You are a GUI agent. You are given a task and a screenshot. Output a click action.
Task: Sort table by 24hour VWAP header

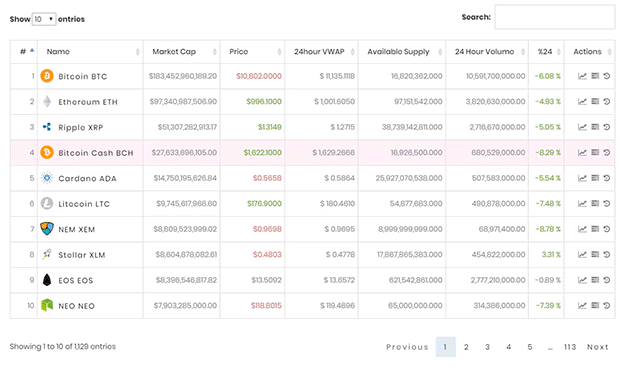[x=321, y=51]
